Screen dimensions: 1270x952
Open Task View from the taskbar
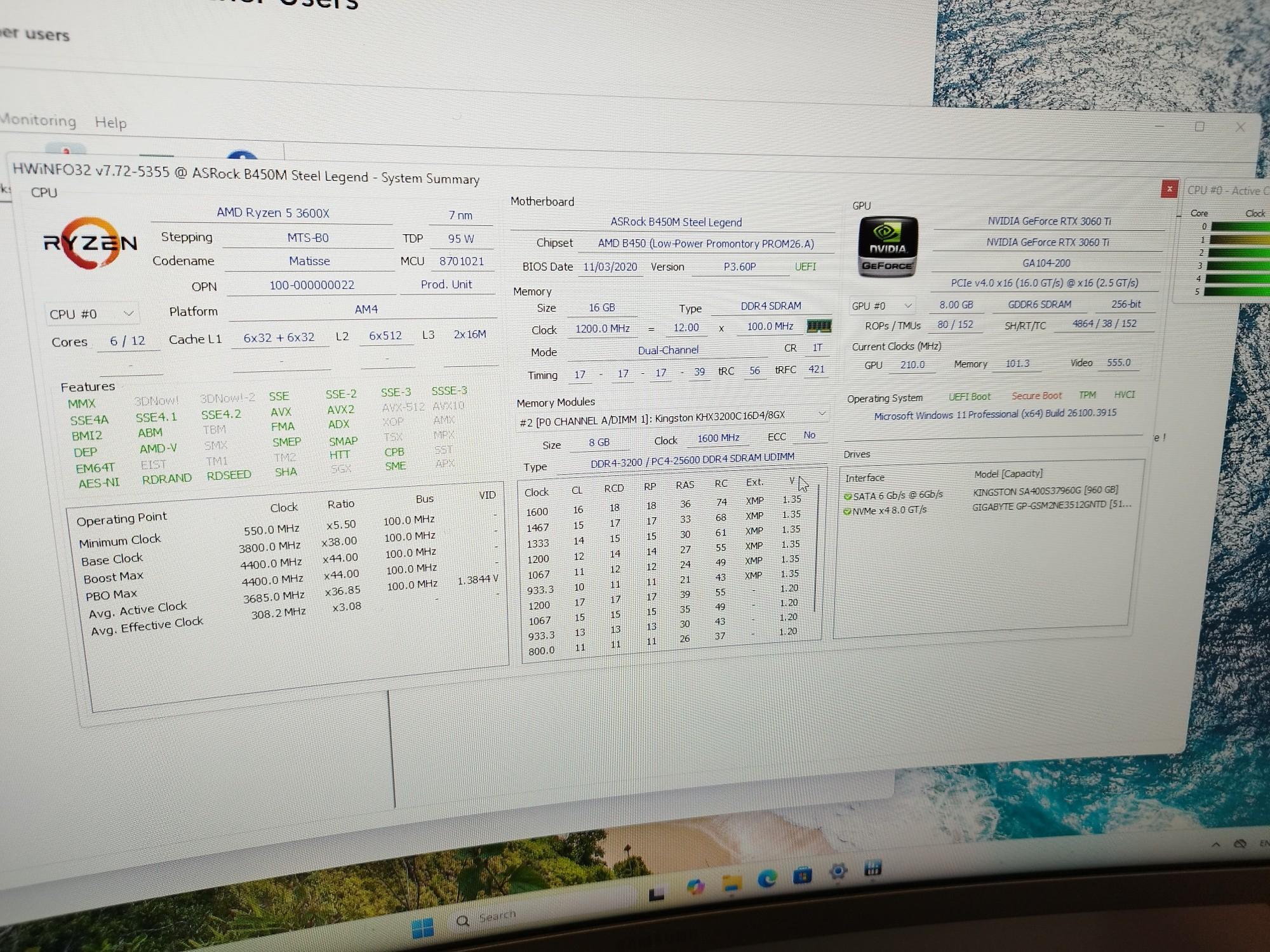click(657, 894)
